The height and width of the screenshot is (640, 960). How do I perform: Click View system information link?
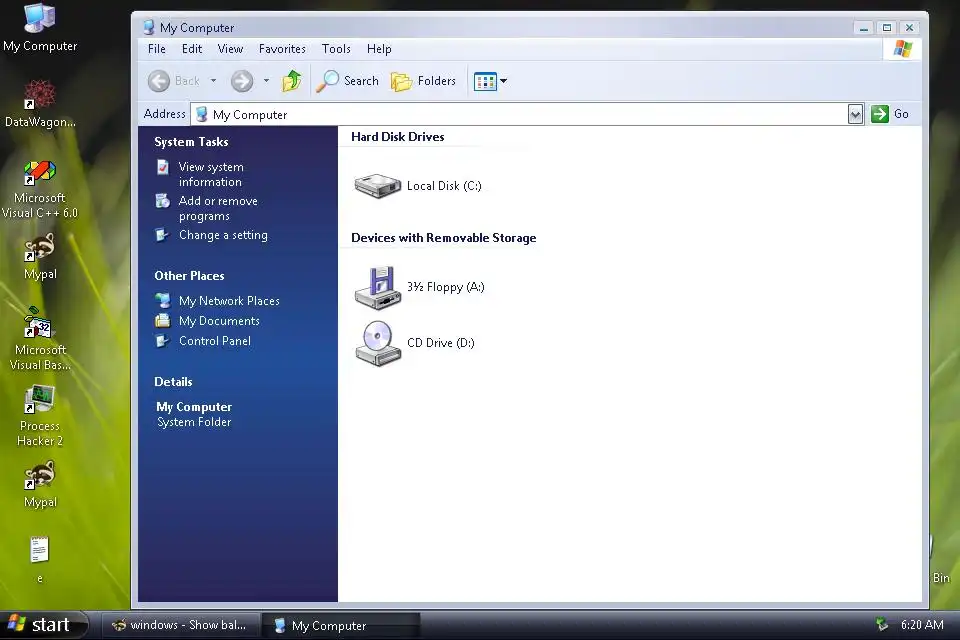(211, 175)
